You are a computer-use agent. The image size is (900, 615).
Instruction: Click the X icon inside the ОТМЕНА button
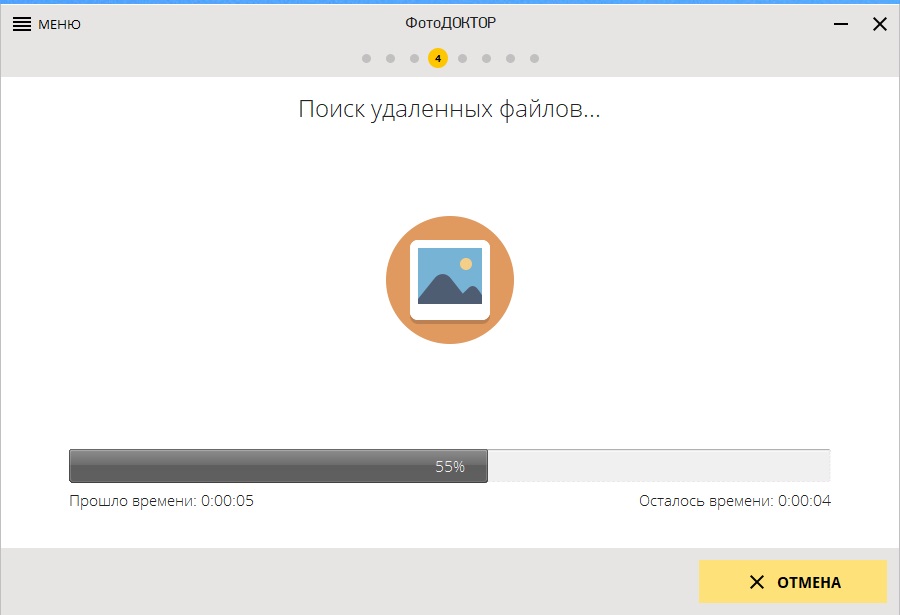[757, 582]
